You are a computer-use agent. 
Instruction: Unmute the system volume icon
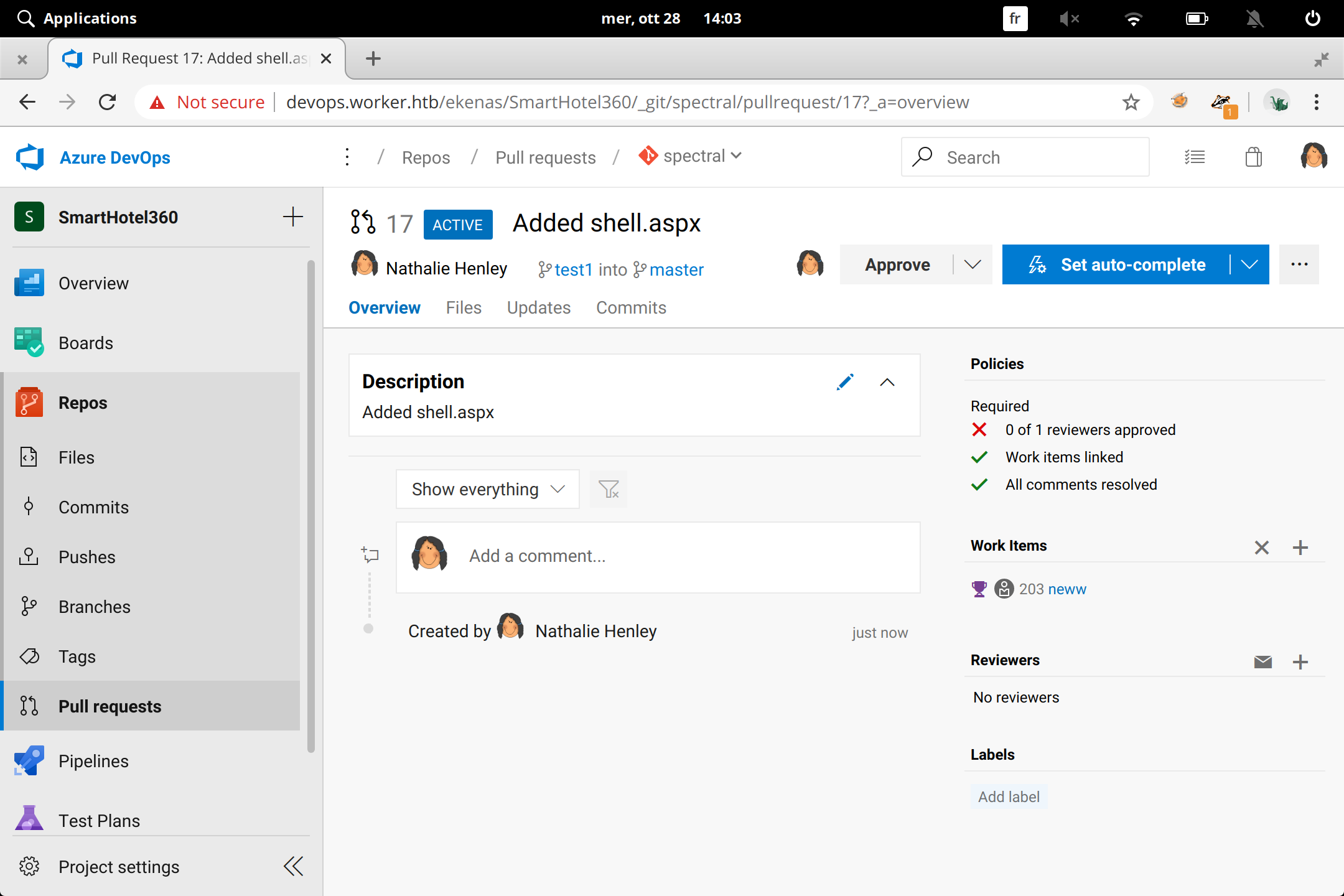1069,19
